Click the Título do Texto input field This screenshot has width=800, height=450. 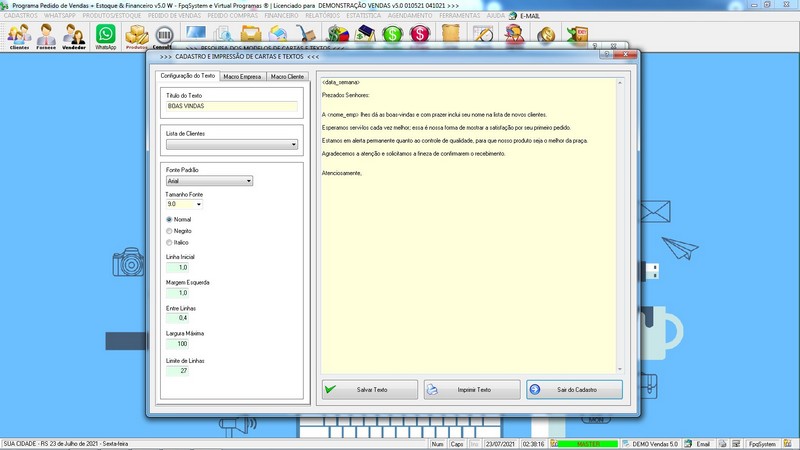(232, 106)
